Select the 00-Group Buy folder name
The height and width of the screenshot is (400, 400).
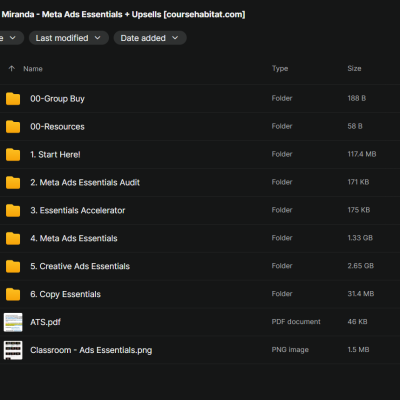57,99
